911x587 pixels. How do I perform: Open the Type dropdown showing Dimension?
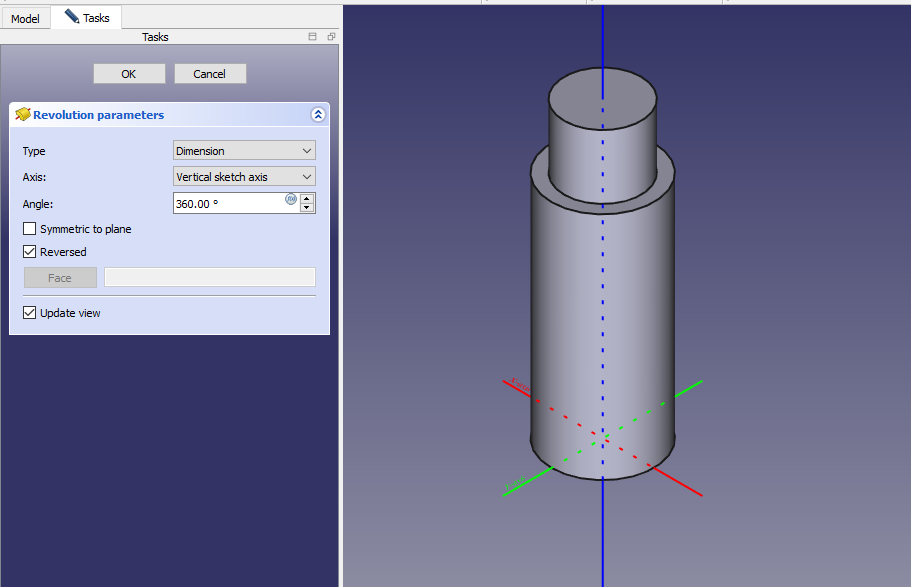pyautogui.click(x=244, y=151)
